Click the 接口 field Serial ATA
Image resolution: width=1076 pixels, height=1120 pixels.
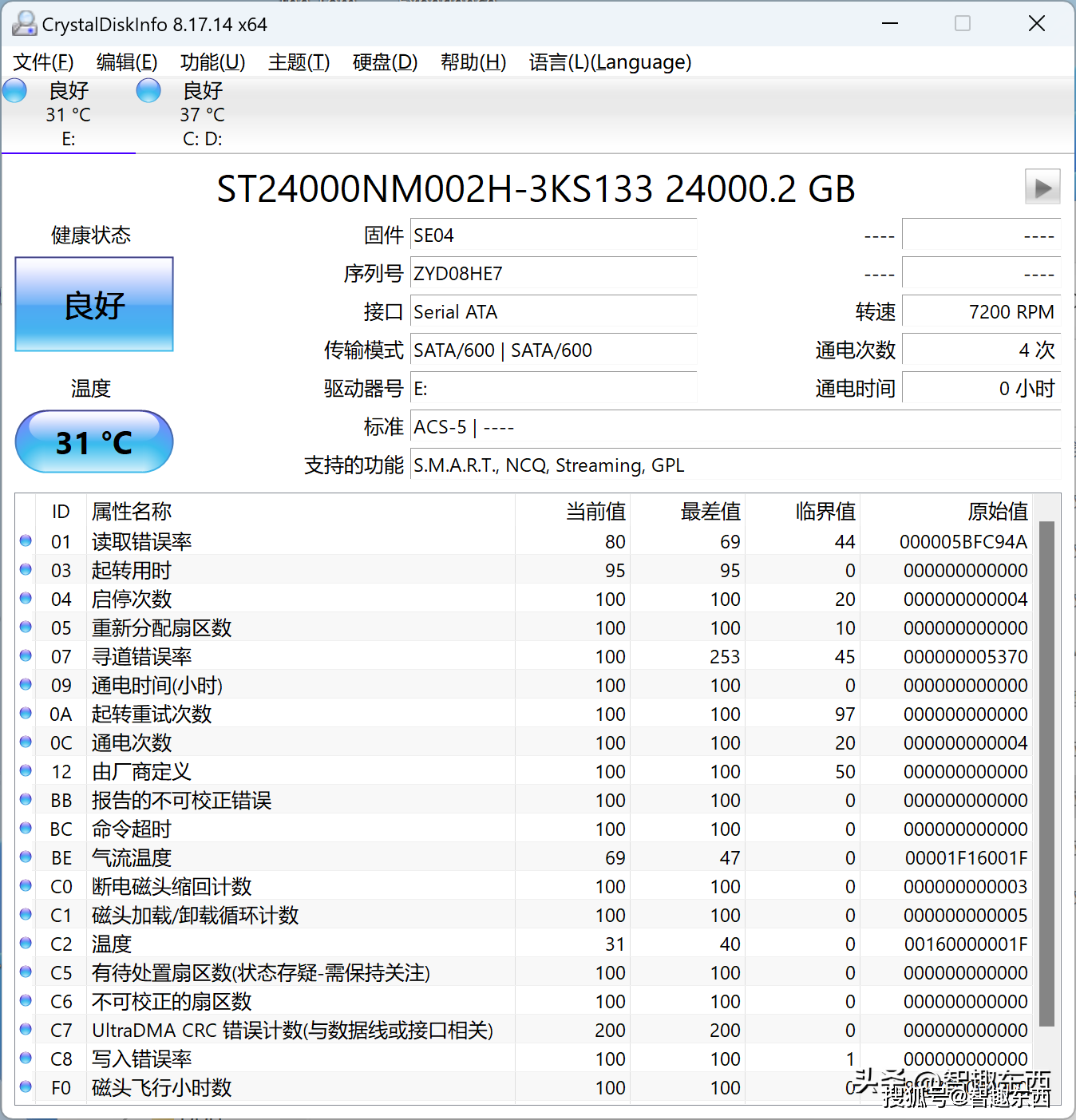[x=553, y=312]
